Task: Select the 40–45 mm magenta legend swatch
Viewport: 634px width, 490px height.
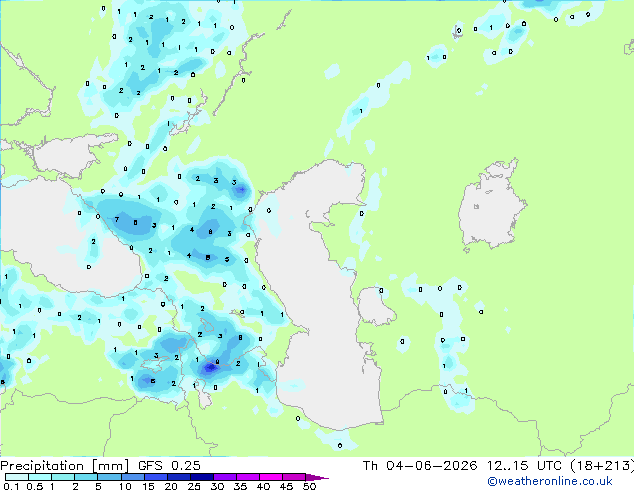Action: (x=271, y=477)
